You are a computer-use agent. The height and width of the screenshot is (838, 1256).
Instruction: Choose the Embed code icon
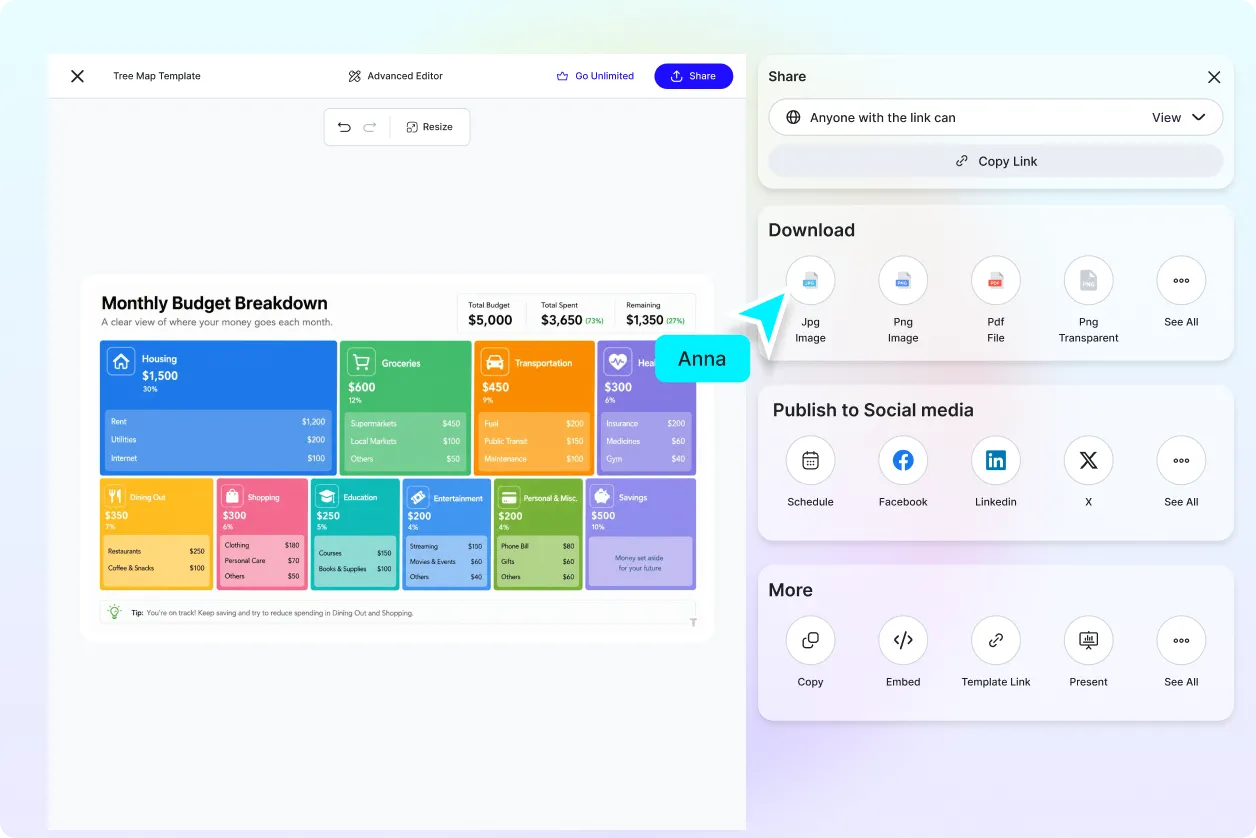[903, 641]
